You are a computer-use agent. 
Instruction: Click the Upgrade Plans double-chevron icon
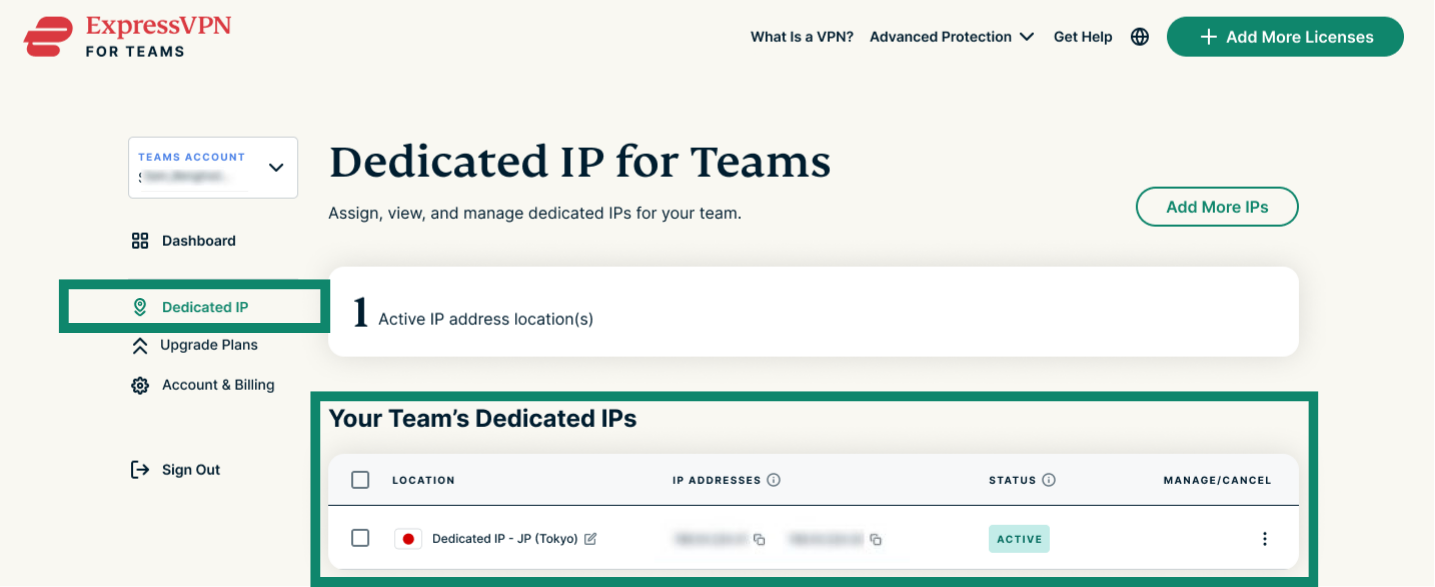coord(140,345)
